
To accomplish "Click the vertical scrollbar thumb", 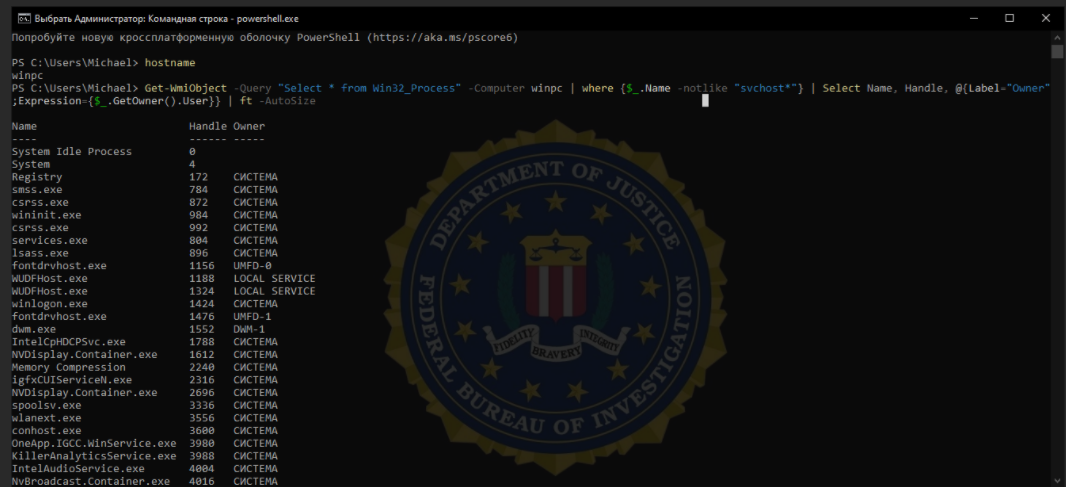I will click(x=1056, y=52).
